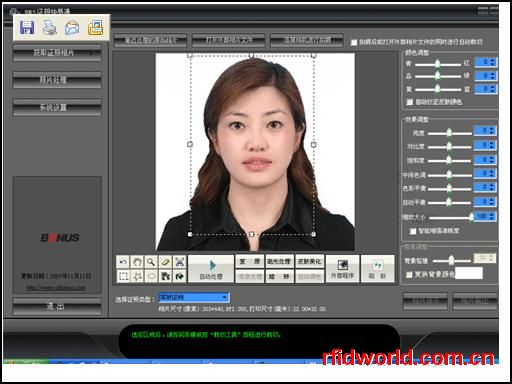This screenshot has height=384, width=512.
Task: Click the 对比度 contrast slider handle
Action: pyautogui.click(x=449, y=146)
